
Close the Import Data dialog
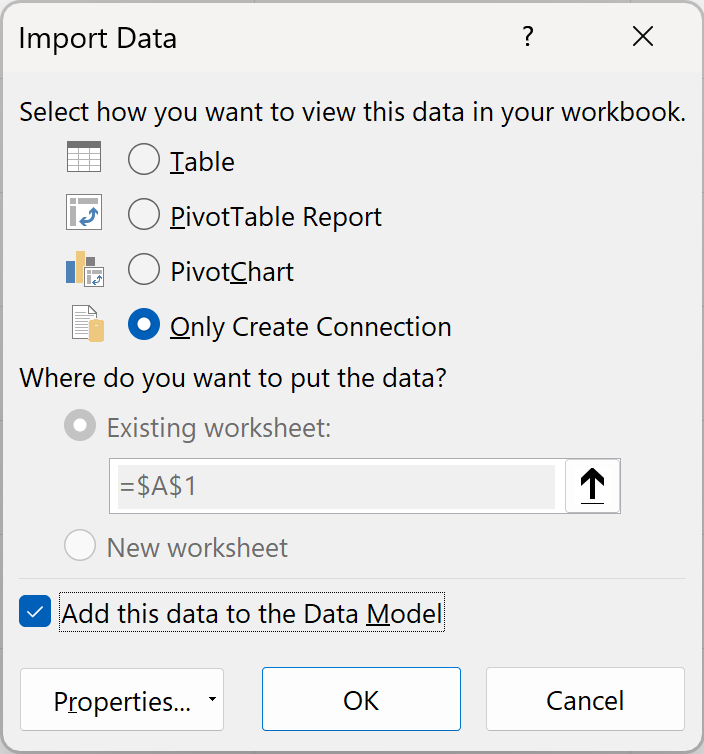tap(643, 38)
